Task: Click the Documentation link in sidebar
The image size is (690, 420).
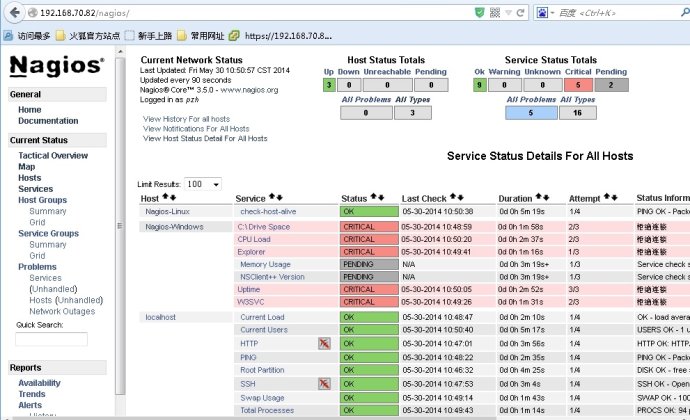Action: pos(48,121)
